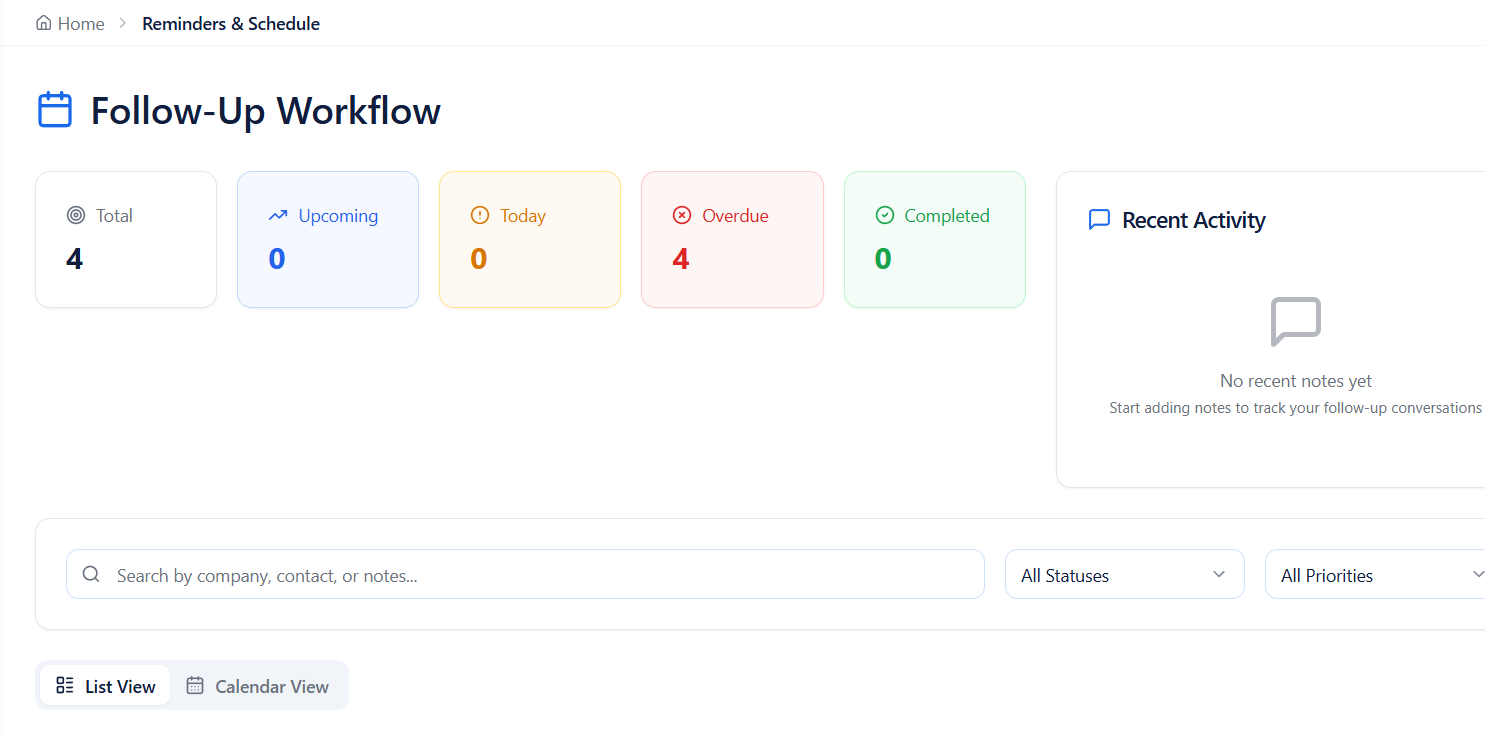Screen dimensions: 1485x734
Task: Click the Today clock alert icon
Action: (x=481, y=214)
